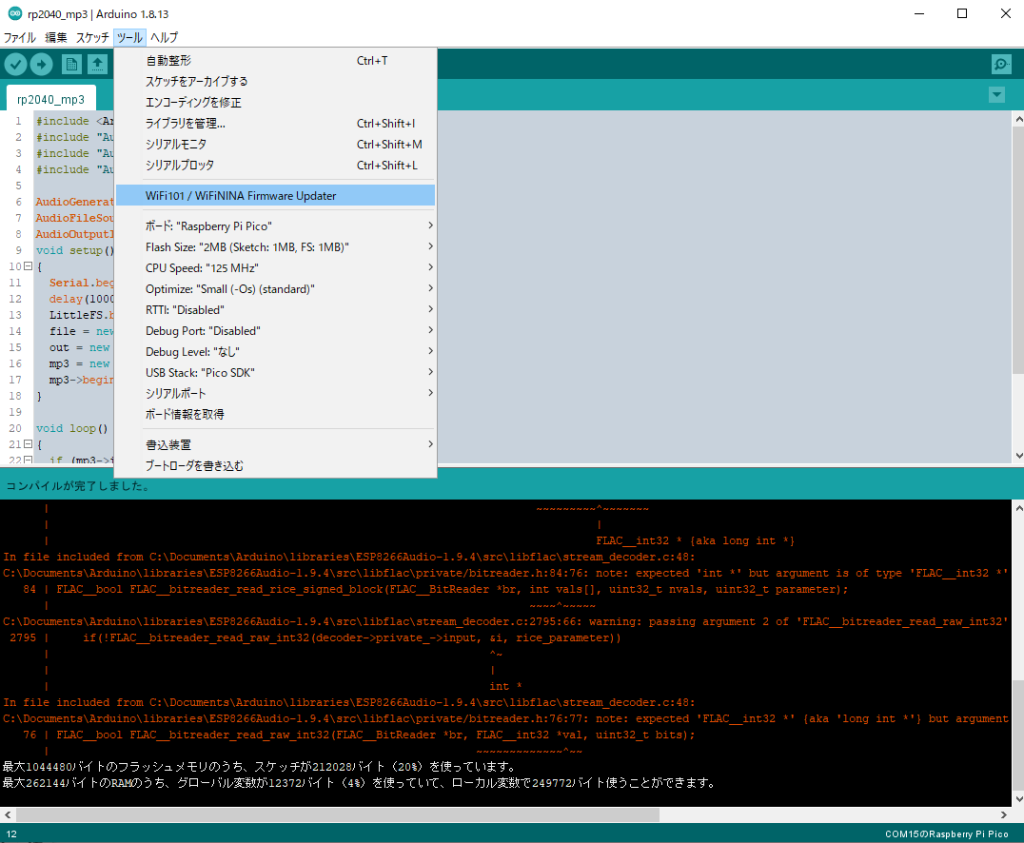Click the Verify (checkmark) toolbar icon
The width and height of the screenshot is (1024, 843).
16,64
